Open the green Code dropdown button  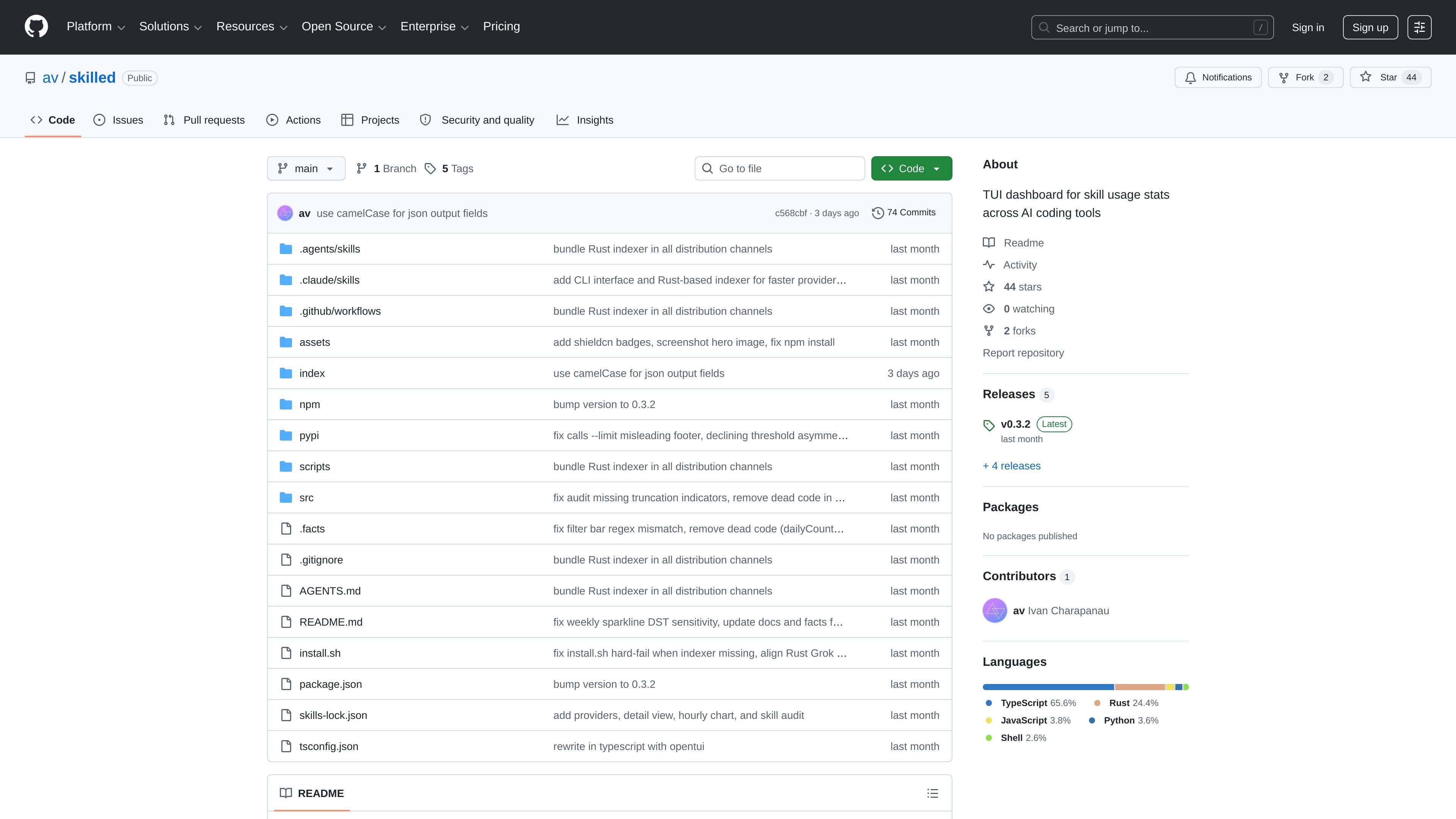(x=911, y=168)
